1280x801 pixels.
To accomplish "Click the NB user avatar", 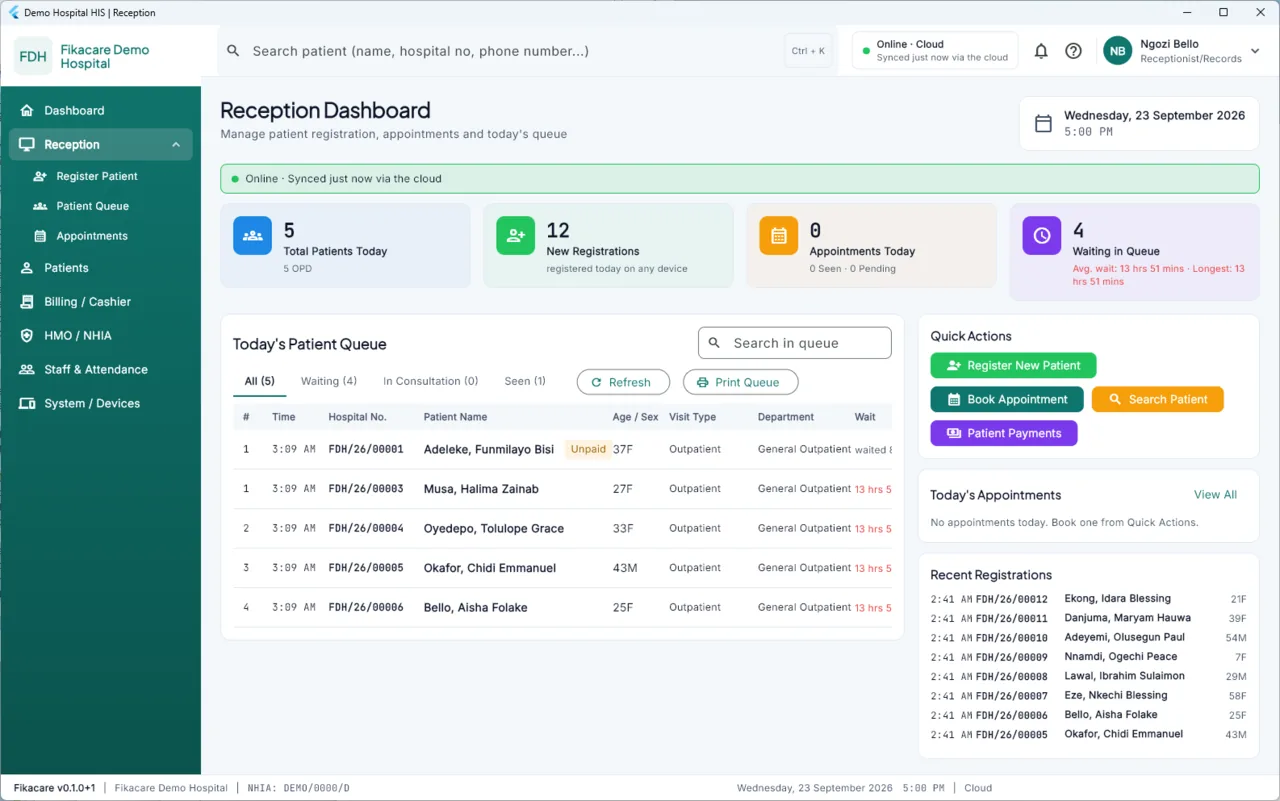I will tap(1117, 51).
